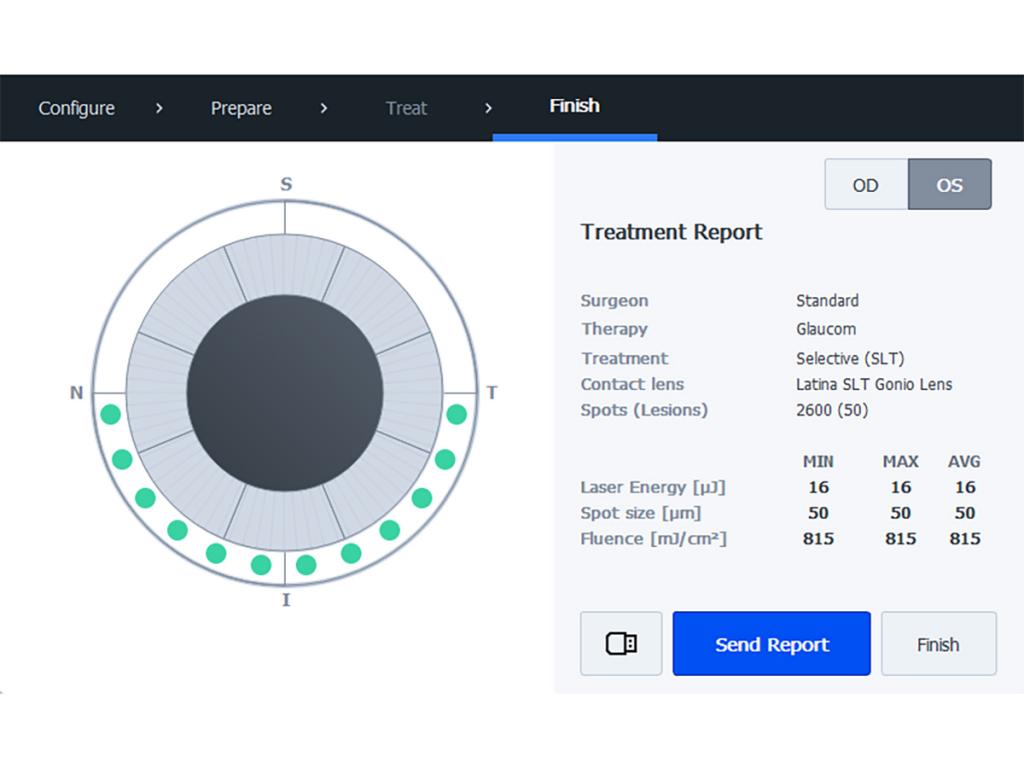The width and height of the screenshot is (1024, 768).
Task: Click the topmost green marker below the N label
Action: tap(110, 413)
